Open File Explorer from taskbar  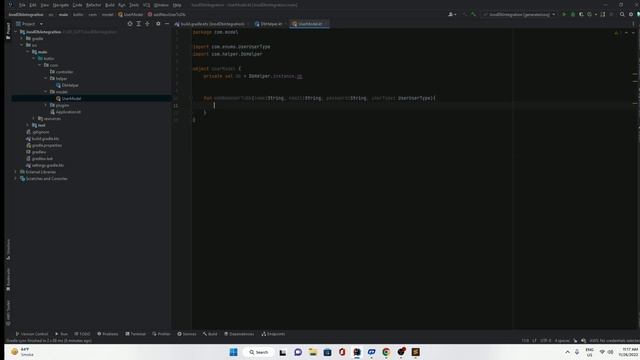(x=313, y=352)
